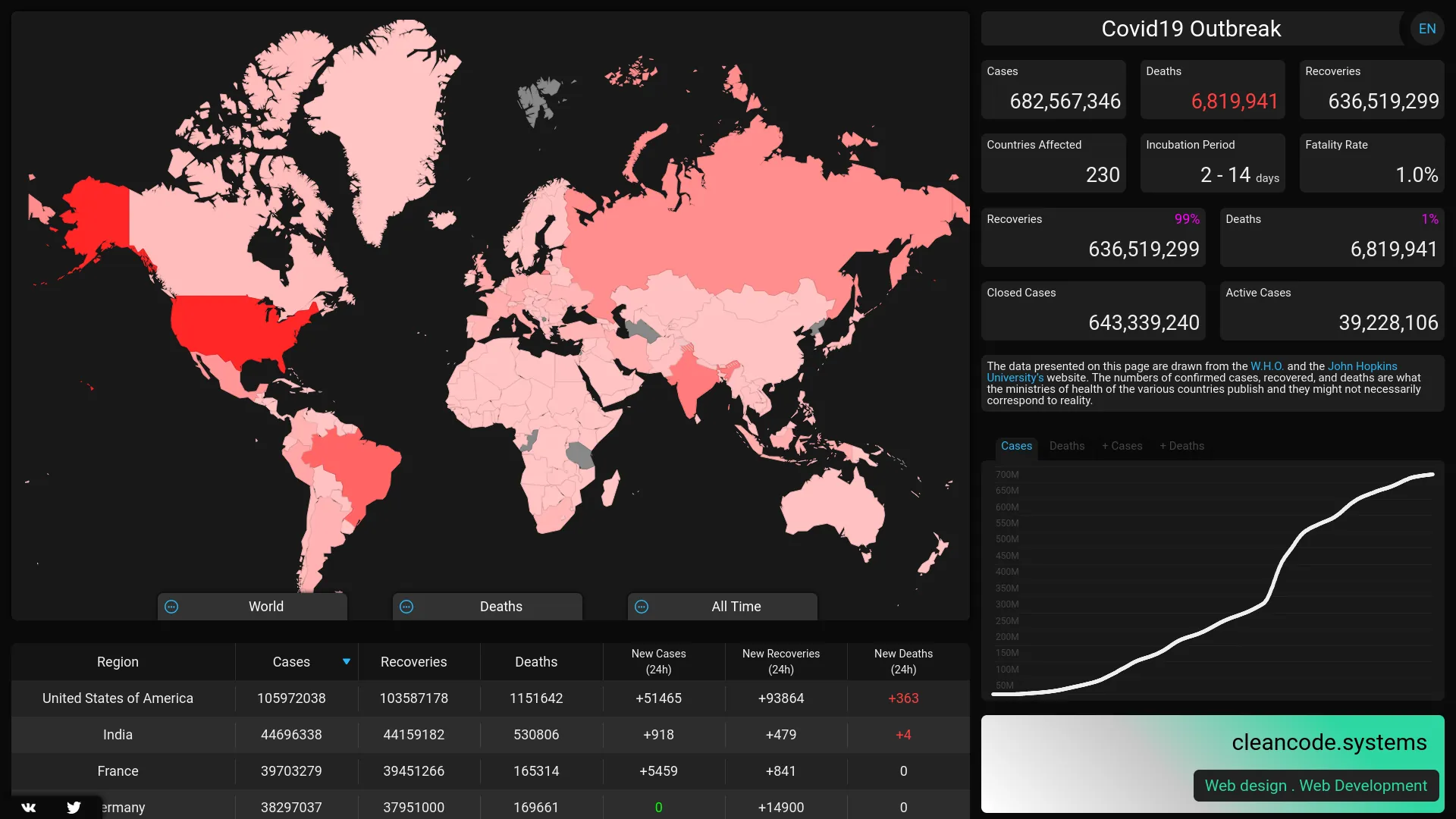
Task: Open the All Time period selector
Action: [x=736, y=607]
